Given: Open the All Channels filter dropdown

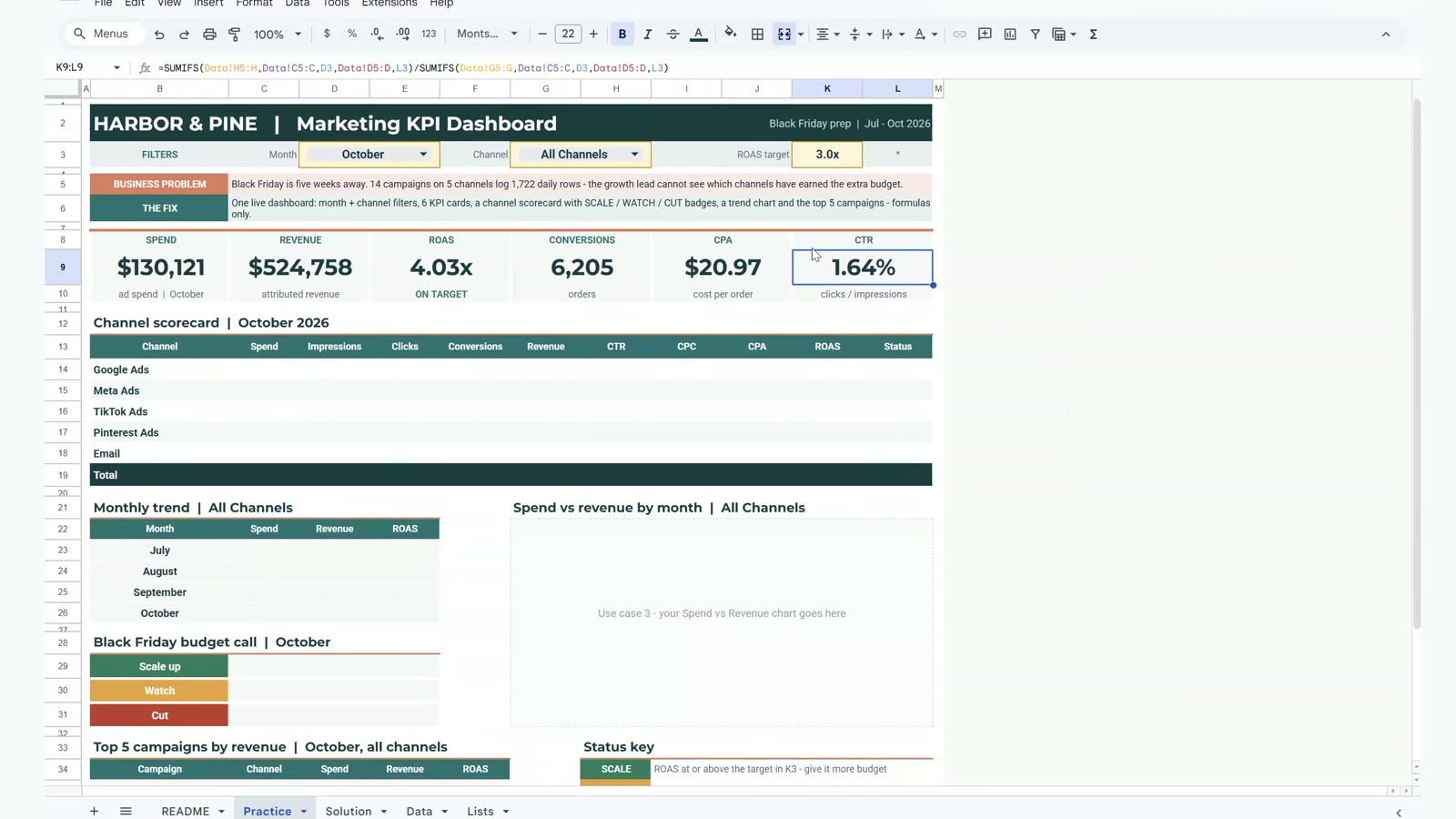Looking at the screenshot, I should coord(581,155).
